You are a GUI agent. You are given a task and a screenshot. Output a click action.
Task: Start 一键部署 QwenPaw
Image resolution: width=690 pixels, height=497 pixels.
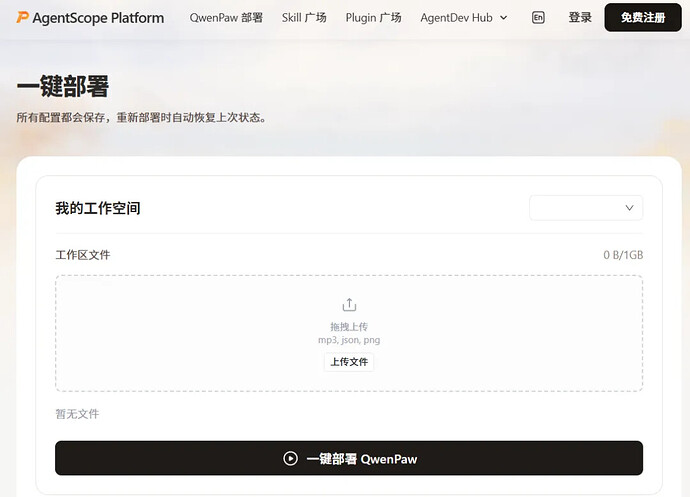click(349, 458)
